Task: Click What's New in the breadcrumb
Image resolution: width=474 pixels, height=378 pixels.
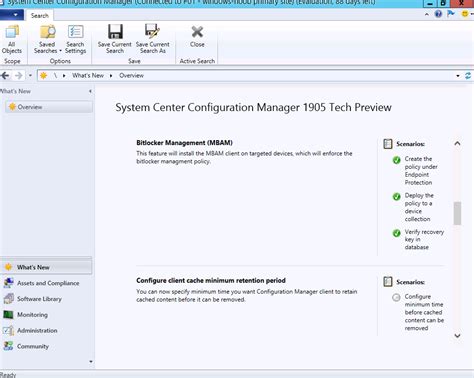Action: pyautogui.click(x=88, y=76)
